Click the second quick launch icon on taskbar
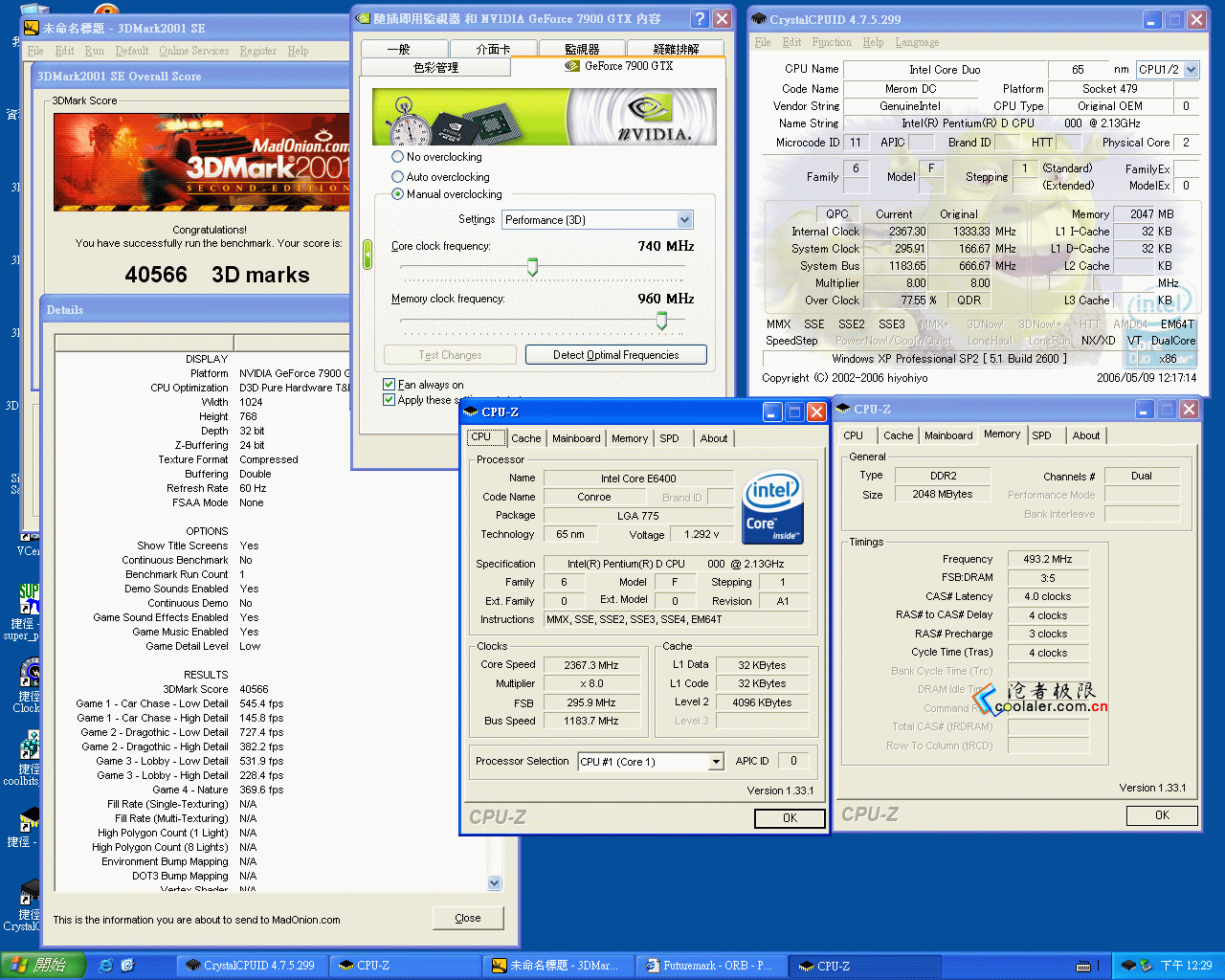Image resolution: width=1225 pixels, height=980 pixels. [x=127, y=966]
